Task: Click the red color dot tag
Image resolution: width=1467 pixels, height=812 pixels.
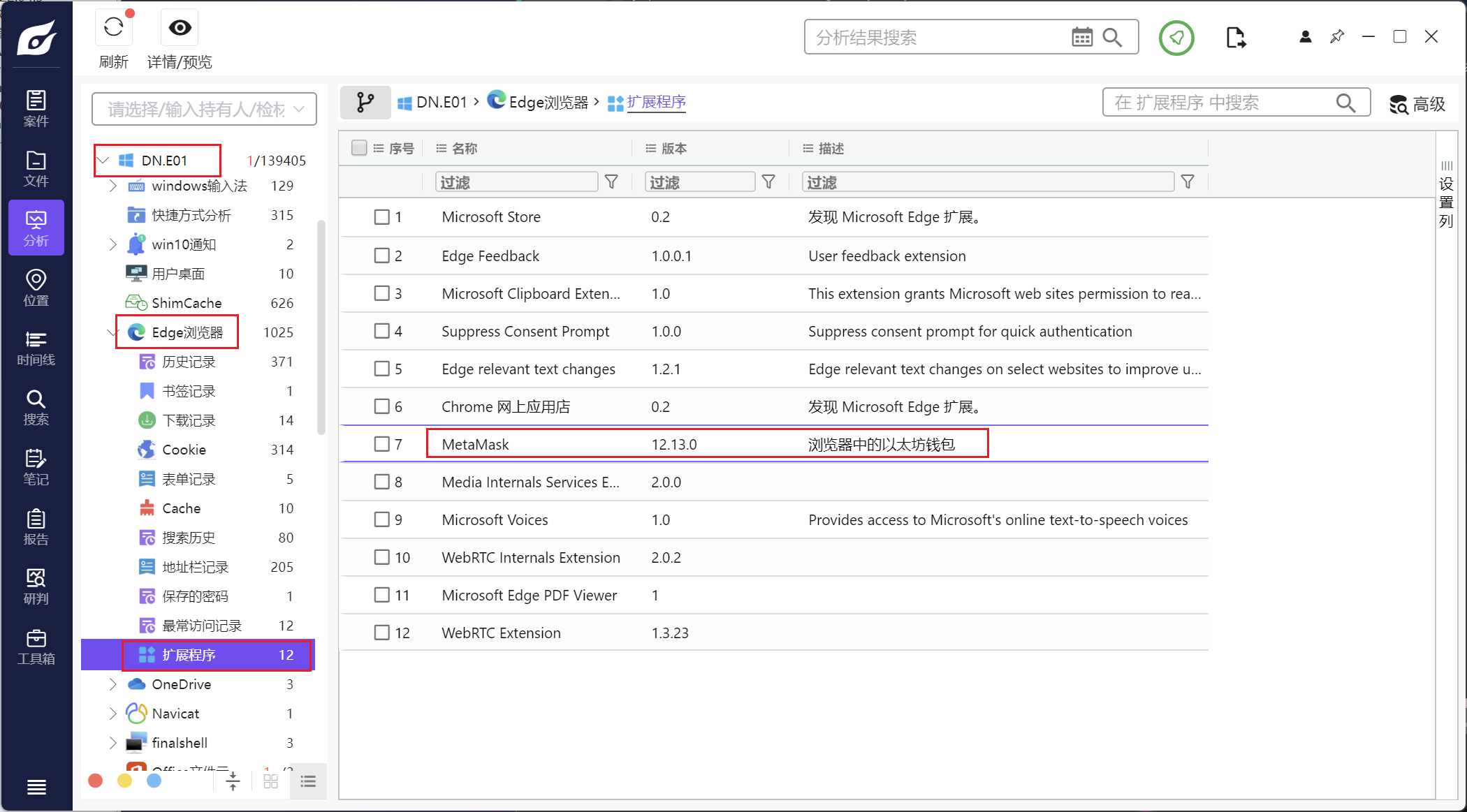Action: pos(96,781)
